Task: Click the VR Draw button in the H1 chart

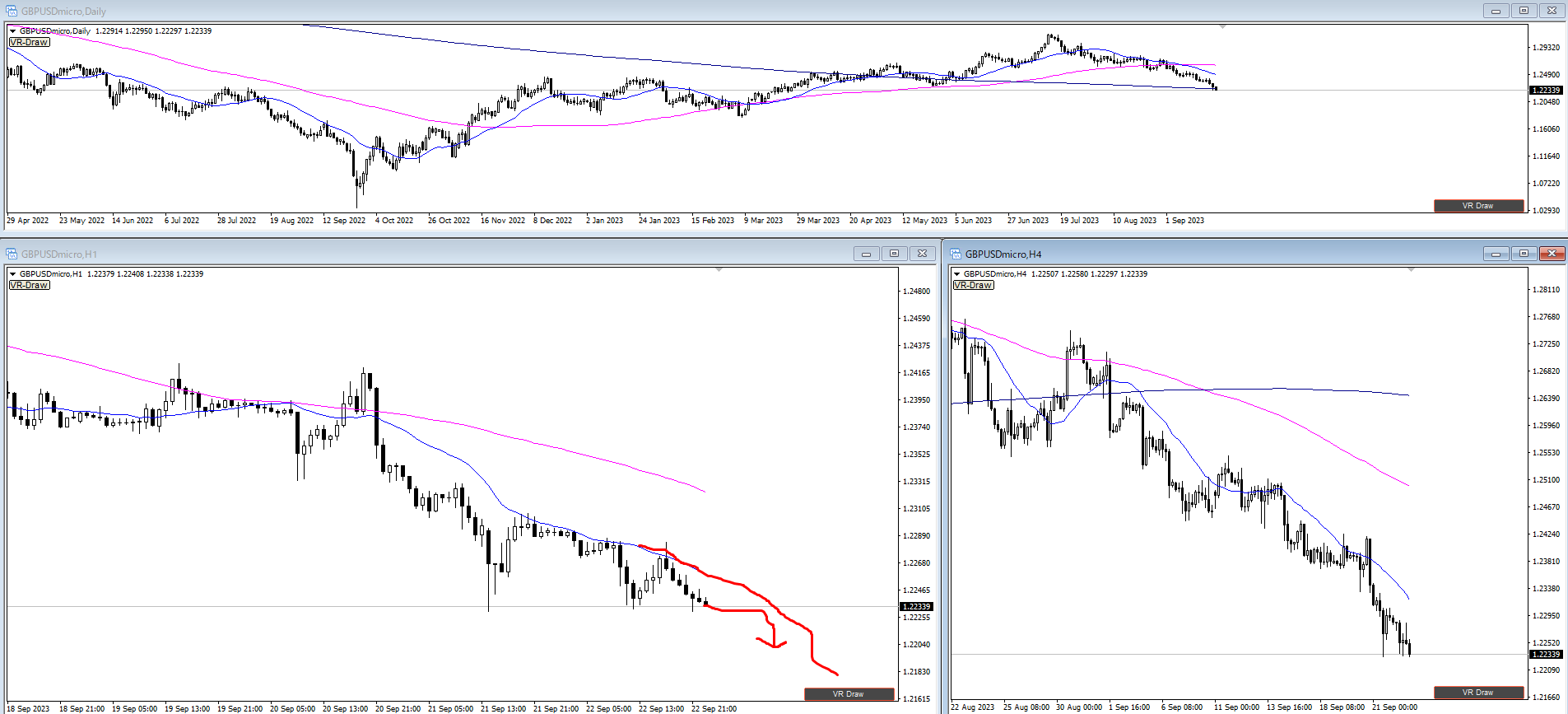Action: point(849,693)
